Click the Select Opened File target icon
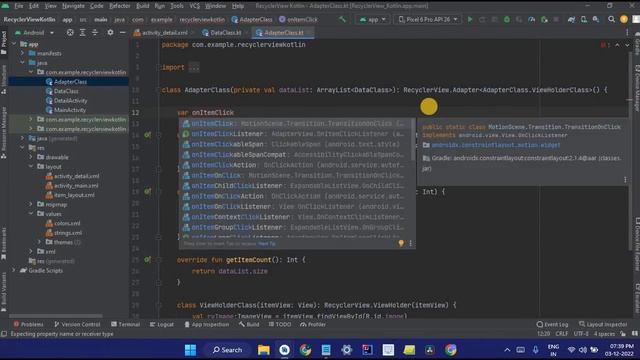 [70, 32]
